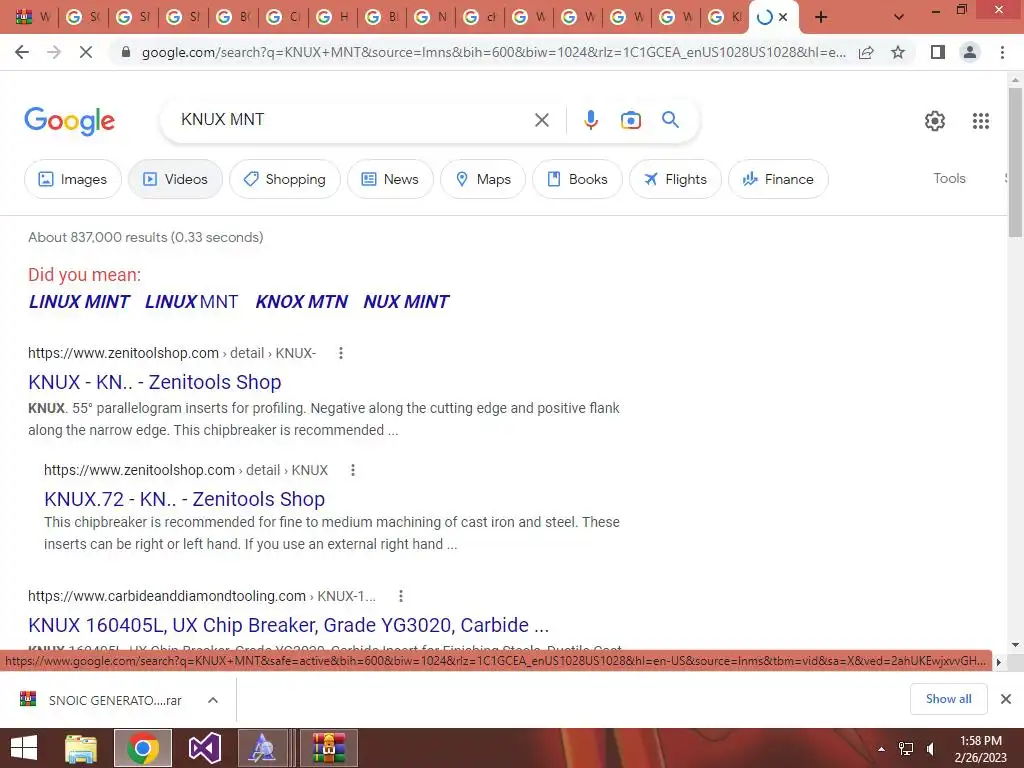Click the site lock icon

click(126, 52)
